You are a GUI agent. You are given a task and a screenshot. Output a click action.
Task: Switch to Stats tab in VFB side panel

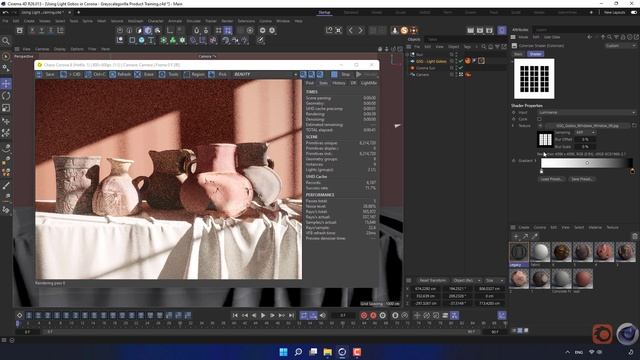[x=323, y=83]
